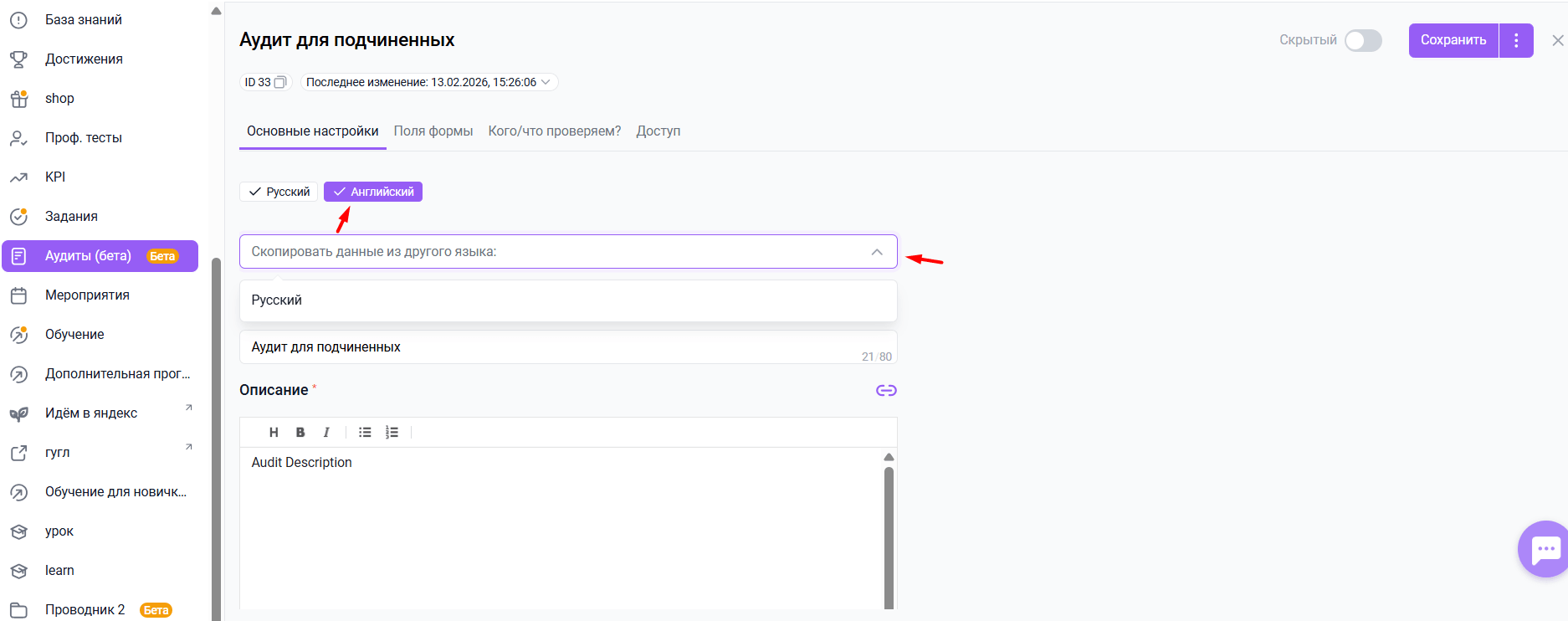Screen dimensions: 1568x621
Task: Toggle the Английский language chip
Action: (373, 192)
